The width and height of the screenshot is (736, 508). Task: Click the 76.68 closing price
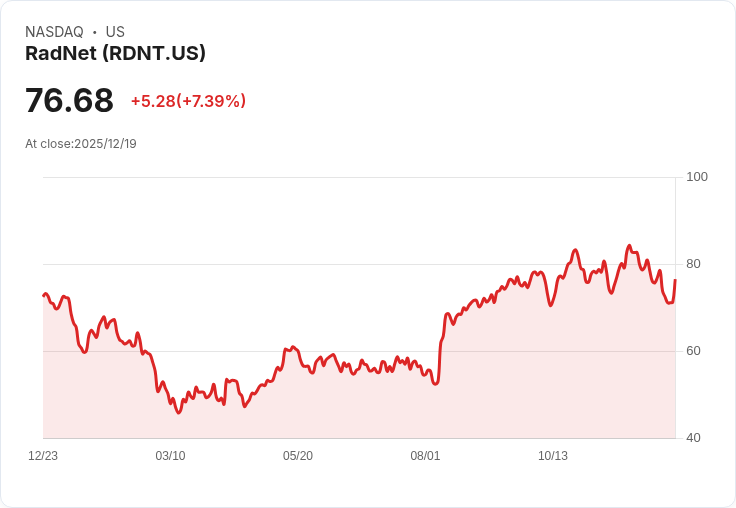[69, 100]
